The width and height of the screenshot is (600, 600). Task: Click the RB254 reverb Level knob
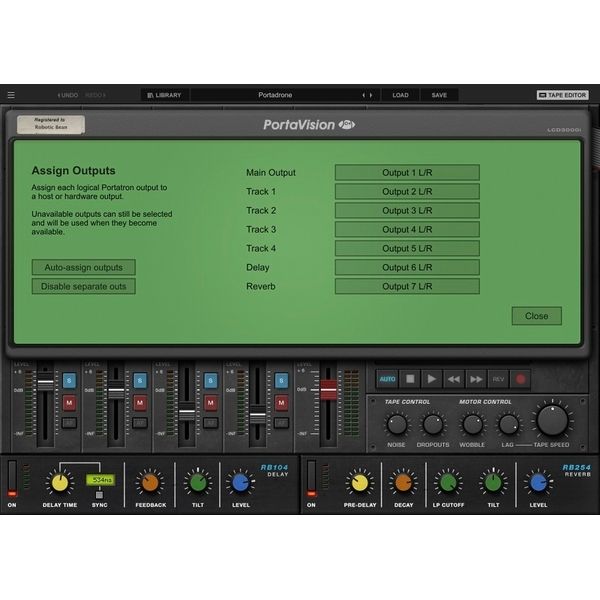coord(538,483)
